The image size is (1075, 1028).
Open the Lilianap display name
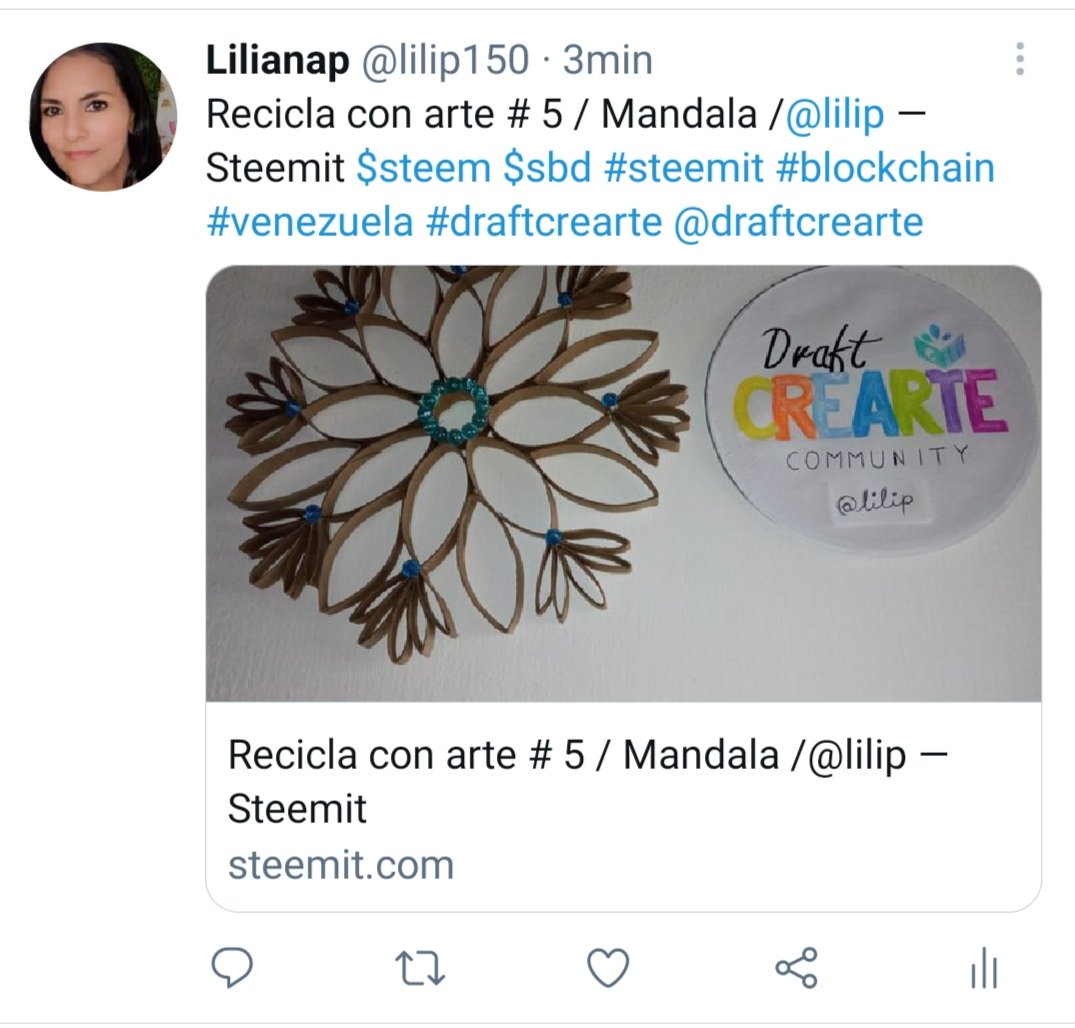(278, 60)
